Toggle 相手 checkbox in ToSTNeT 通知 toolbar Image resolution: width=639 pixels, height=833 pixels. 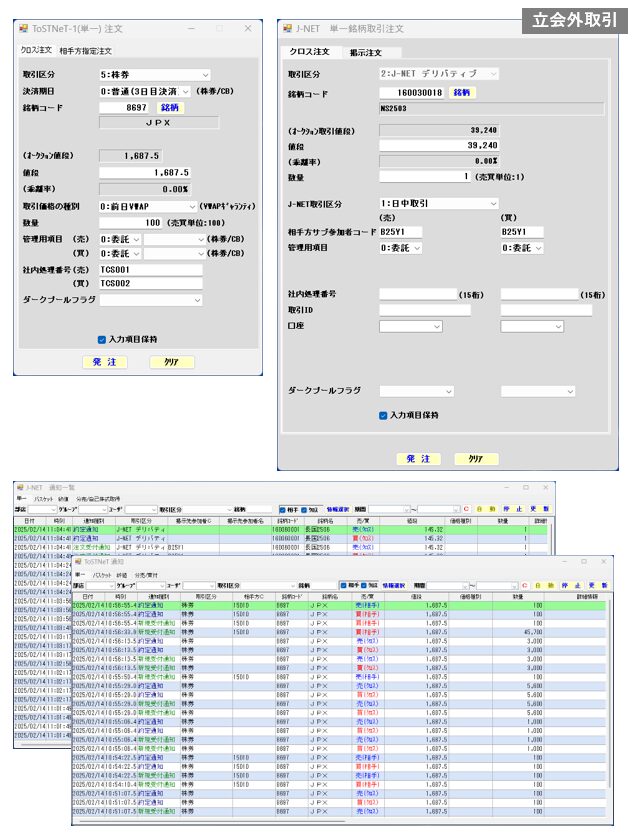[x=344, y=585]
